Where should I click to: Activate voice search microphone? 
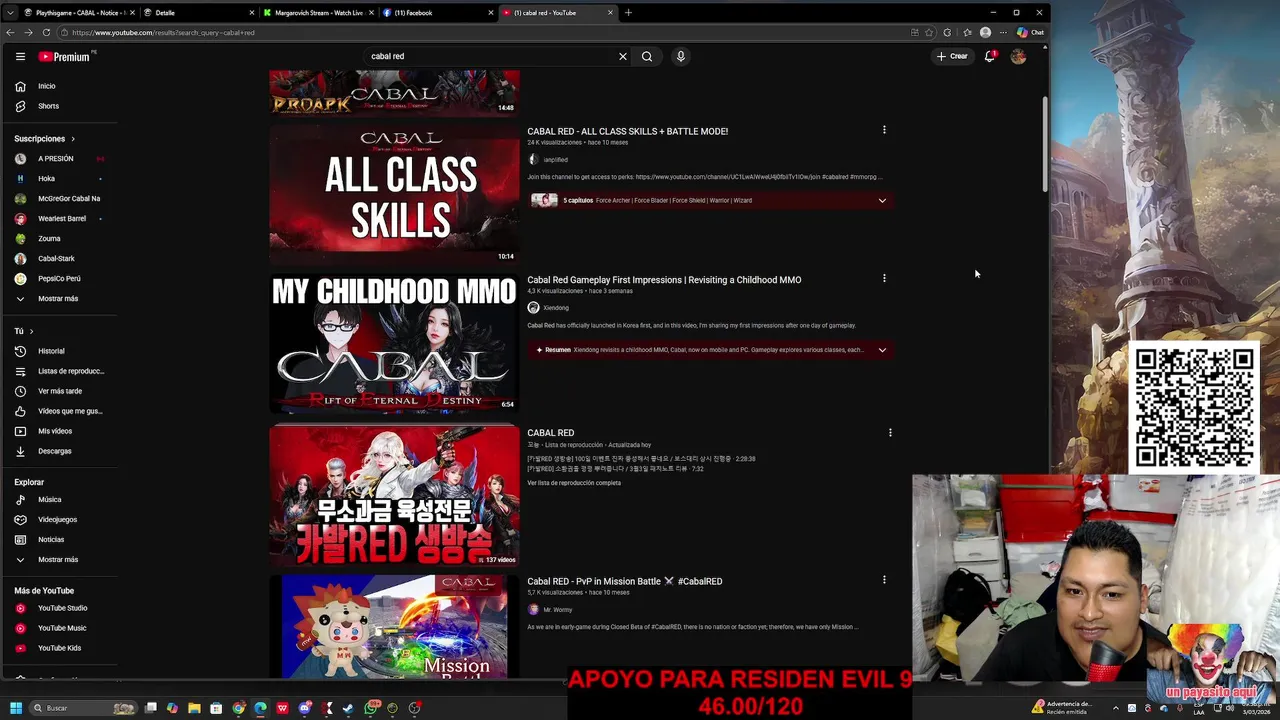point(680,57)
